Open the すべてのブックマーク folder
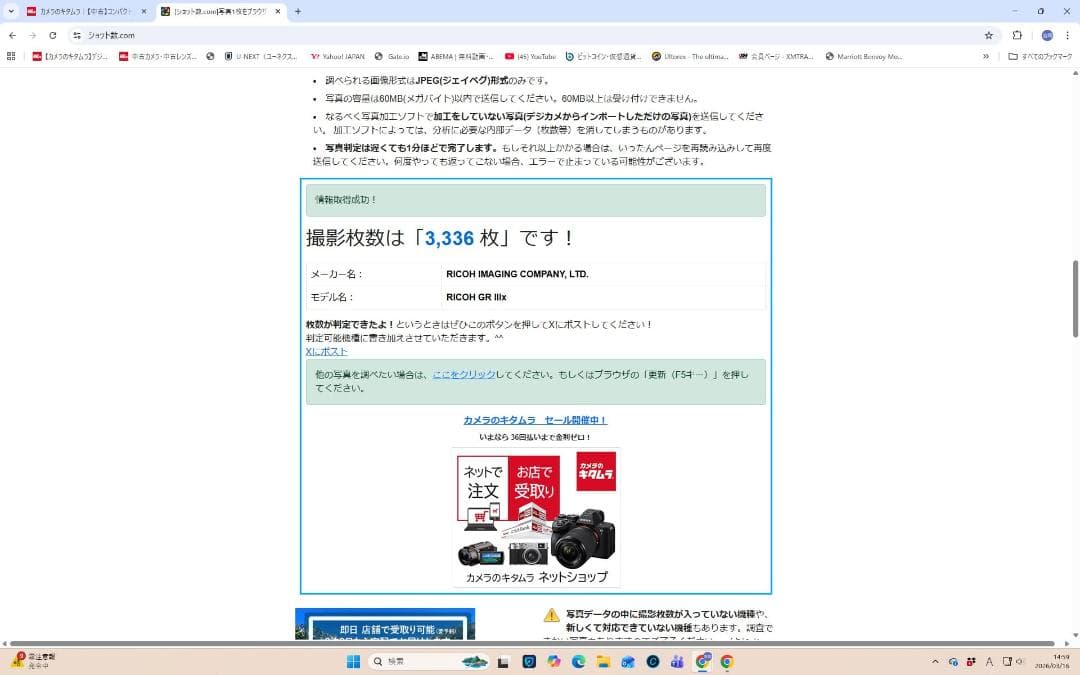This screenshot has height=675, width=1080. coord(1040,56)
